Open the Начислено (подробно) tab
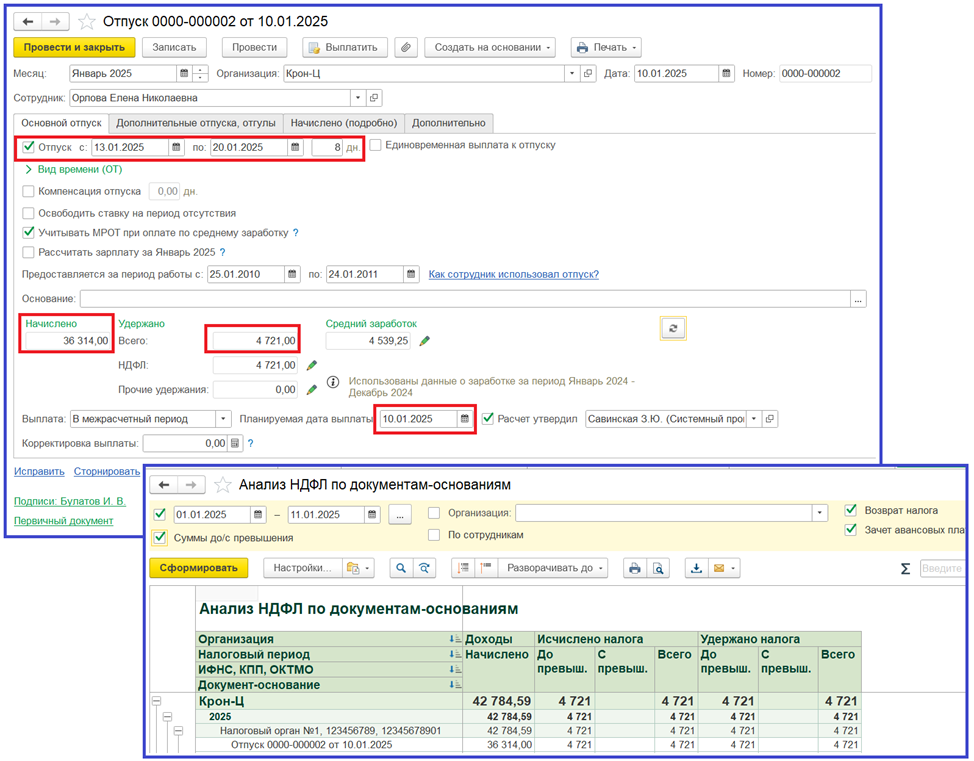Viewport: 974px width, 761px height. 344,123
